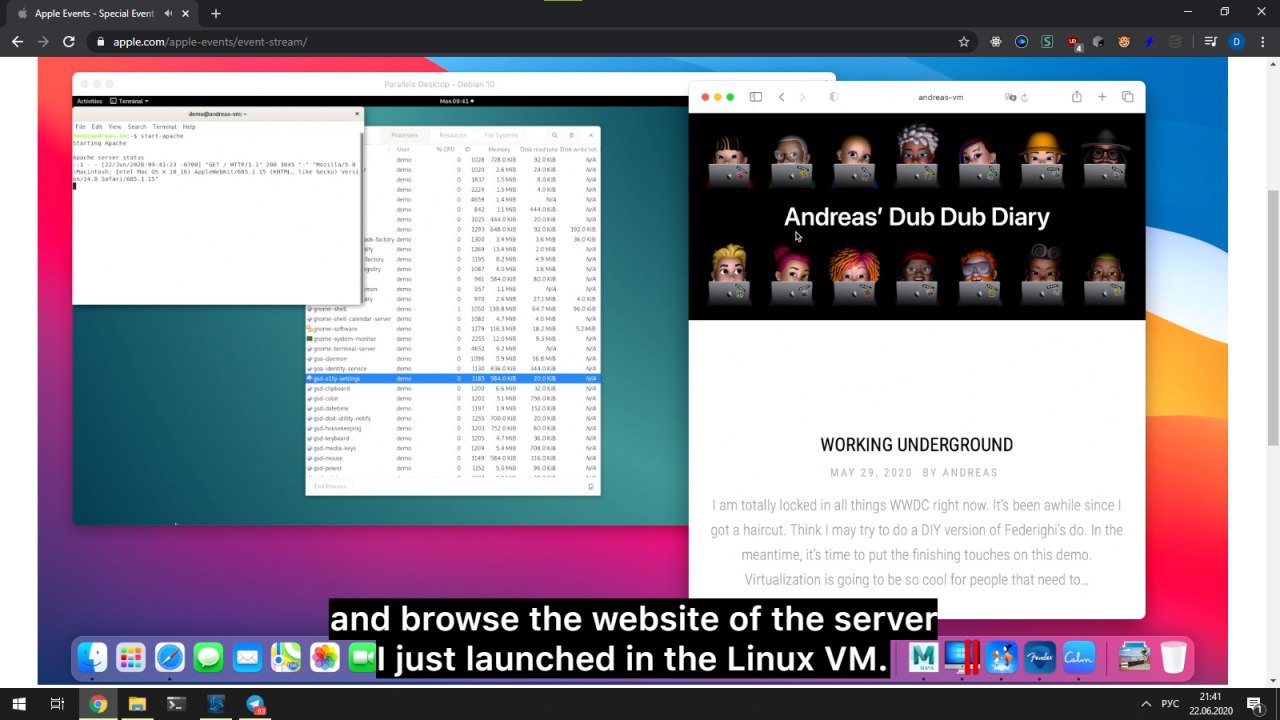1280x720 pixels.
Task: Switch to the Resources tab in System Monitor
Action: point(453,135)
